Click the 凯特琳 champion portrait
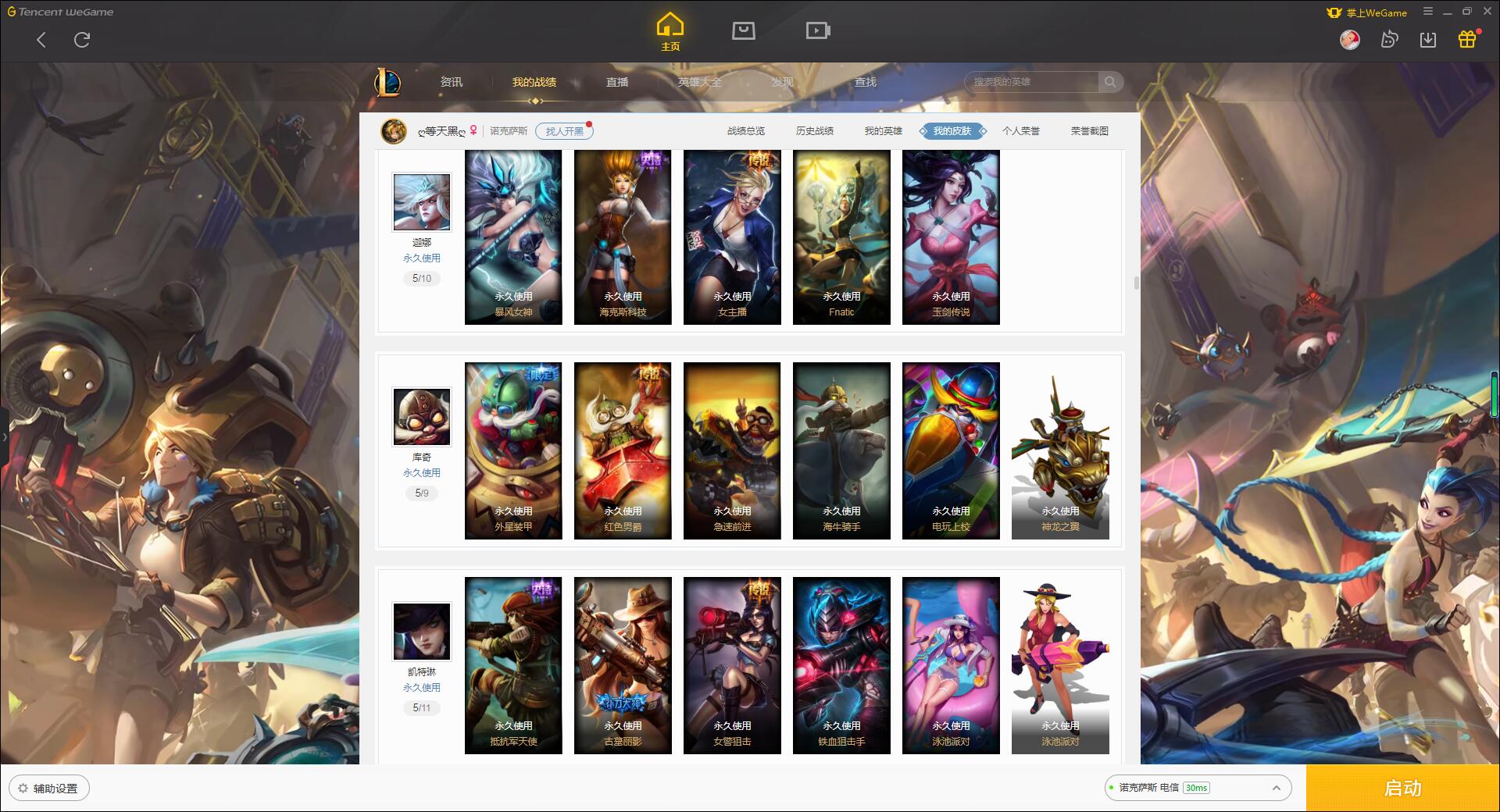Image resolution: width=1500 pixels, height=812 pixels. click(x=422, y=632)
